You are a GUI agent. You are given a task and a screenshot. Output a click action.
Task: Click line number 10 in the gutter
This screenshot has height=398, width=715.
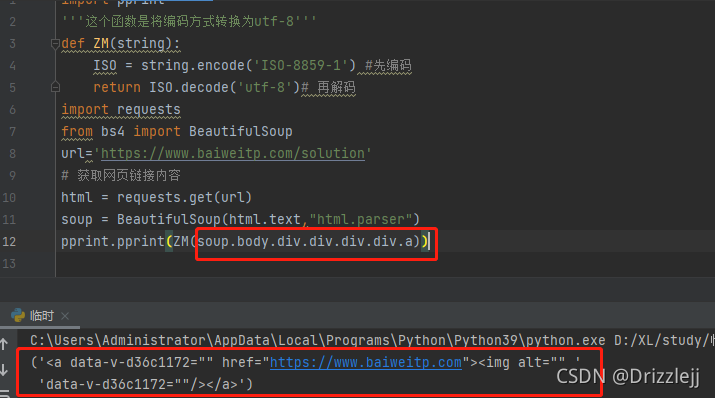pyautogui.click(x=9, y=198)
